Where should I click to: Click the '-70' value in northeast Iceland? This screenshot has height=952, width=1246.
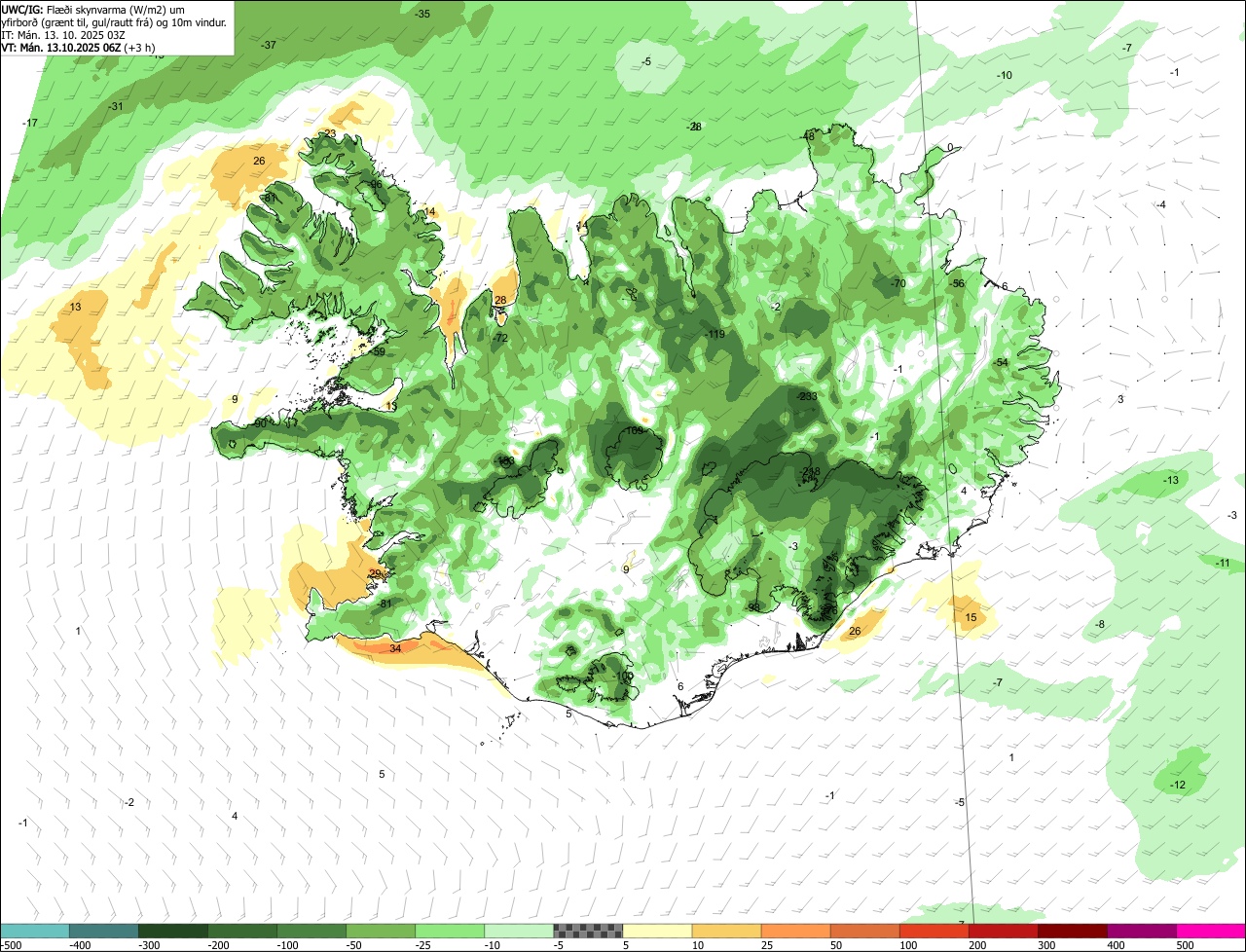(898, 284)
